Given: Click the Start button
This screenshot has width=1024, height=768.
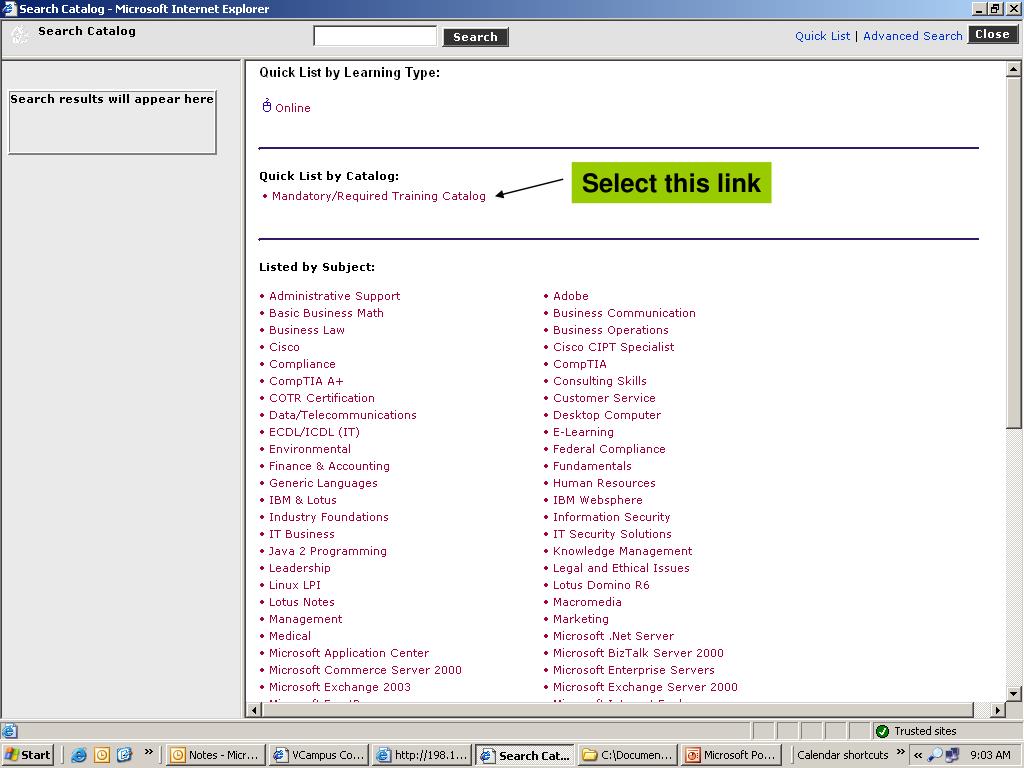Looking at the screenshot, I should [x=28, y=755].
